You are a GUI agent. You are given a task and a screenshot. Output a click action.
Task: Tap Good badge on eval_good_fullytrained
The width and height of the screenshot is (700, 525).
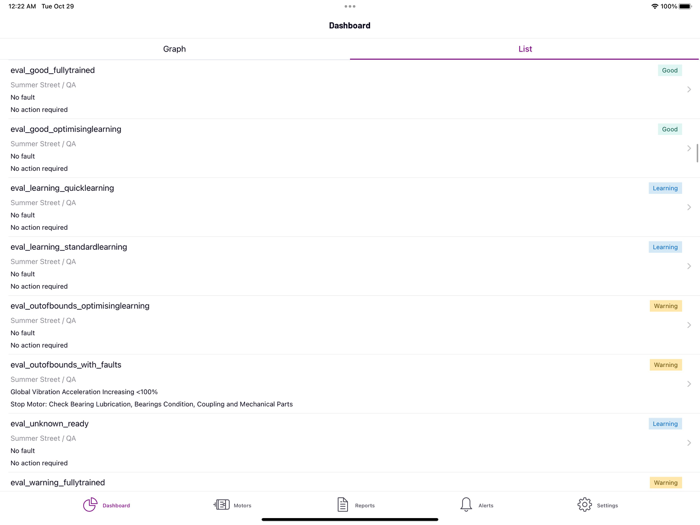point(670,71)
